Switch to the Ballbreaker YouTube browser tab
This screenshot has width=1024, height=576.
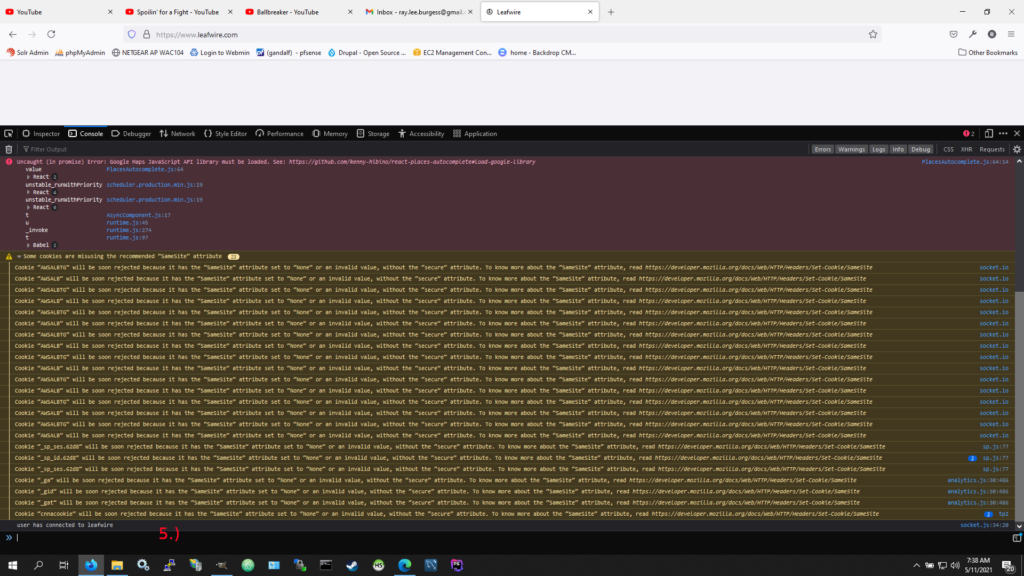298,12
